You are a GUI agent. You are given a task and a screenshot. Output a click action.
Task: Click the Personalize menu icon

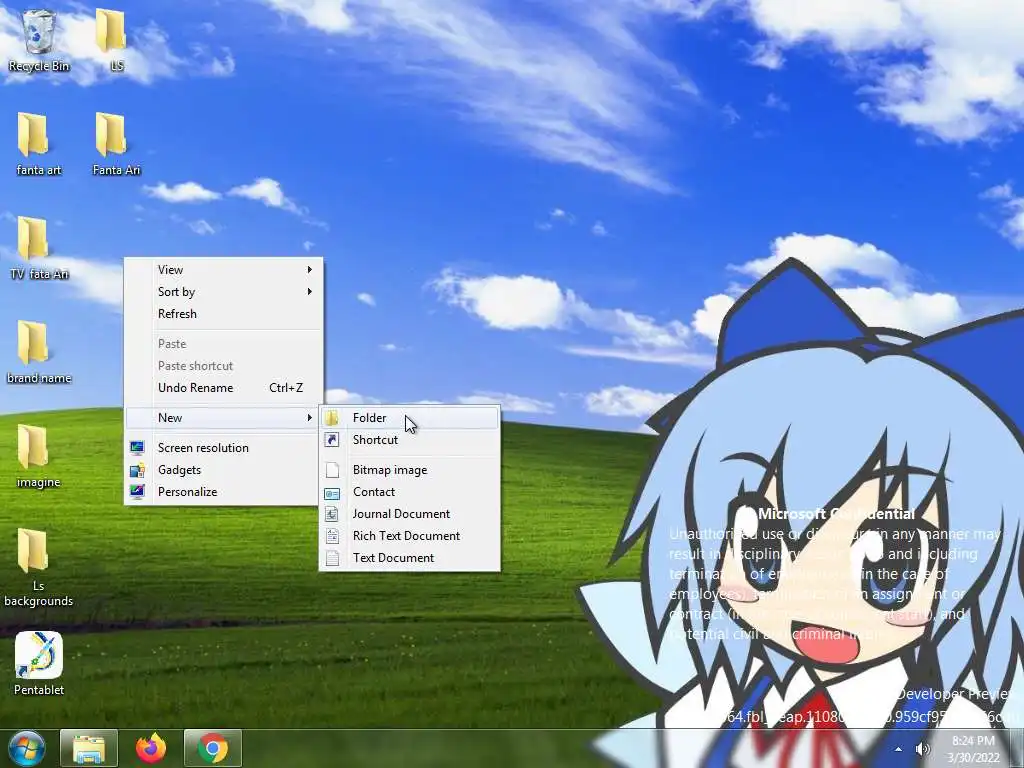point(137,492)
